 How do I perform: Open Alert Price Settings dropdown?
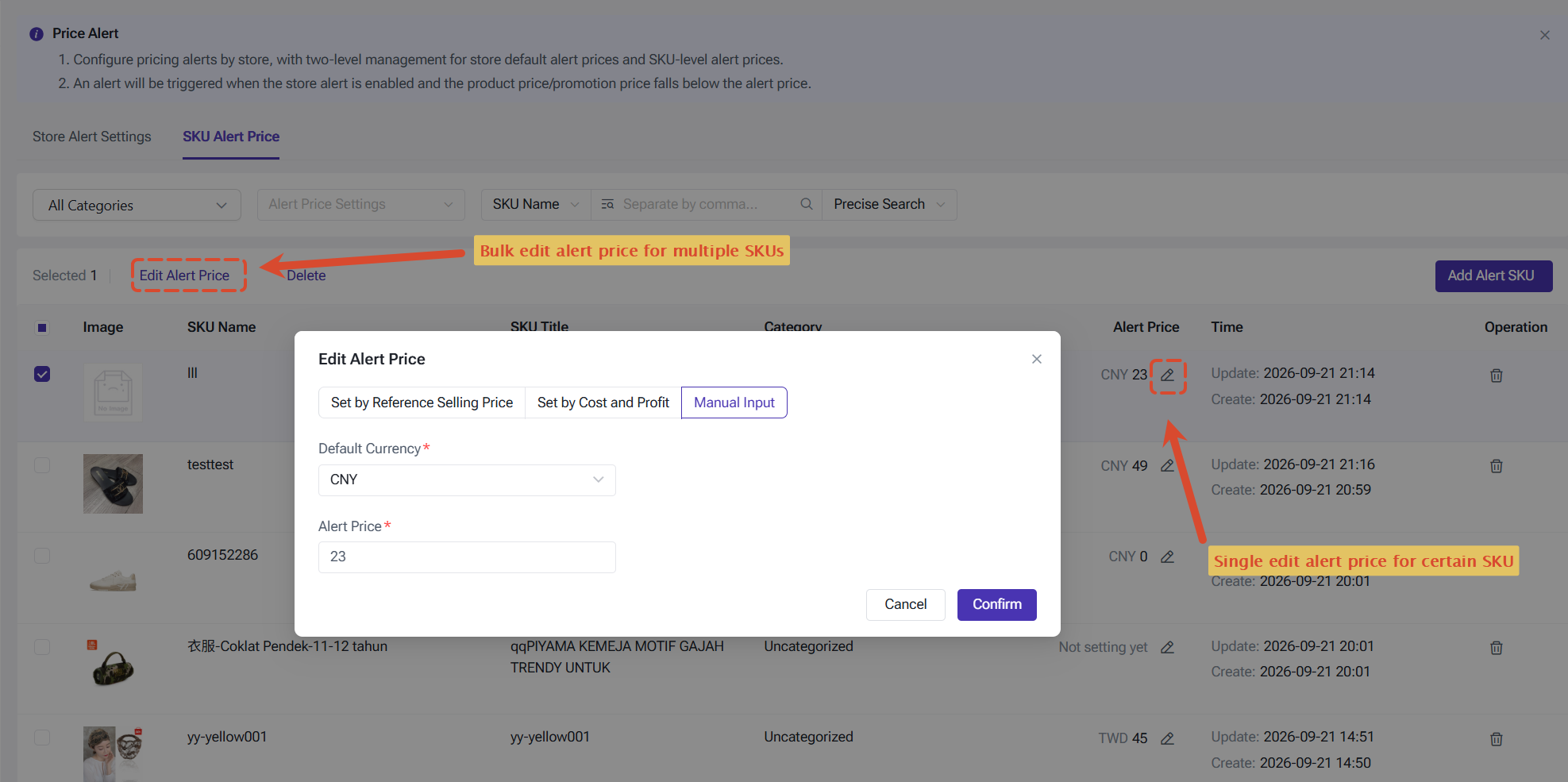click(361, 204)
